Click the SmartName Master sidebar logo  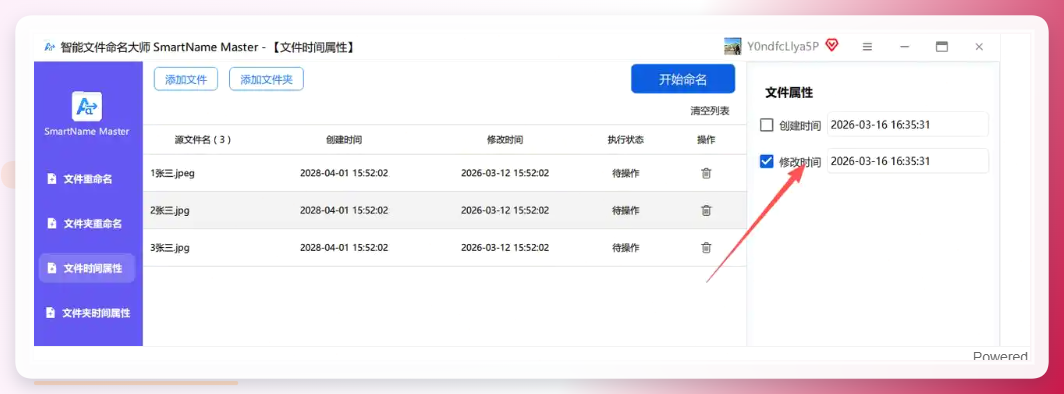pos(87,106)
